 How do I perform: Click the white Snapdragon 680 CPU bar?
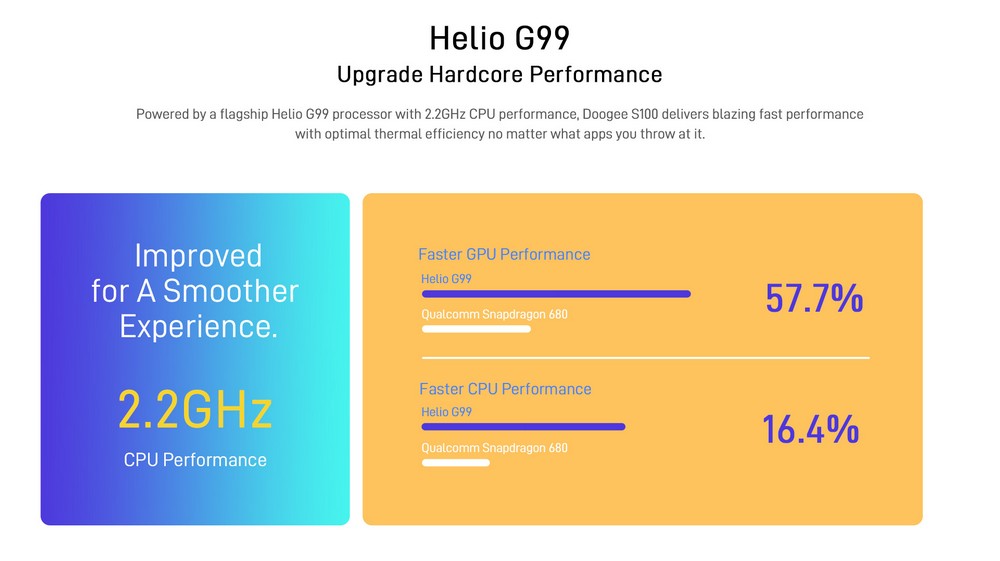click(x=456, y=463)
